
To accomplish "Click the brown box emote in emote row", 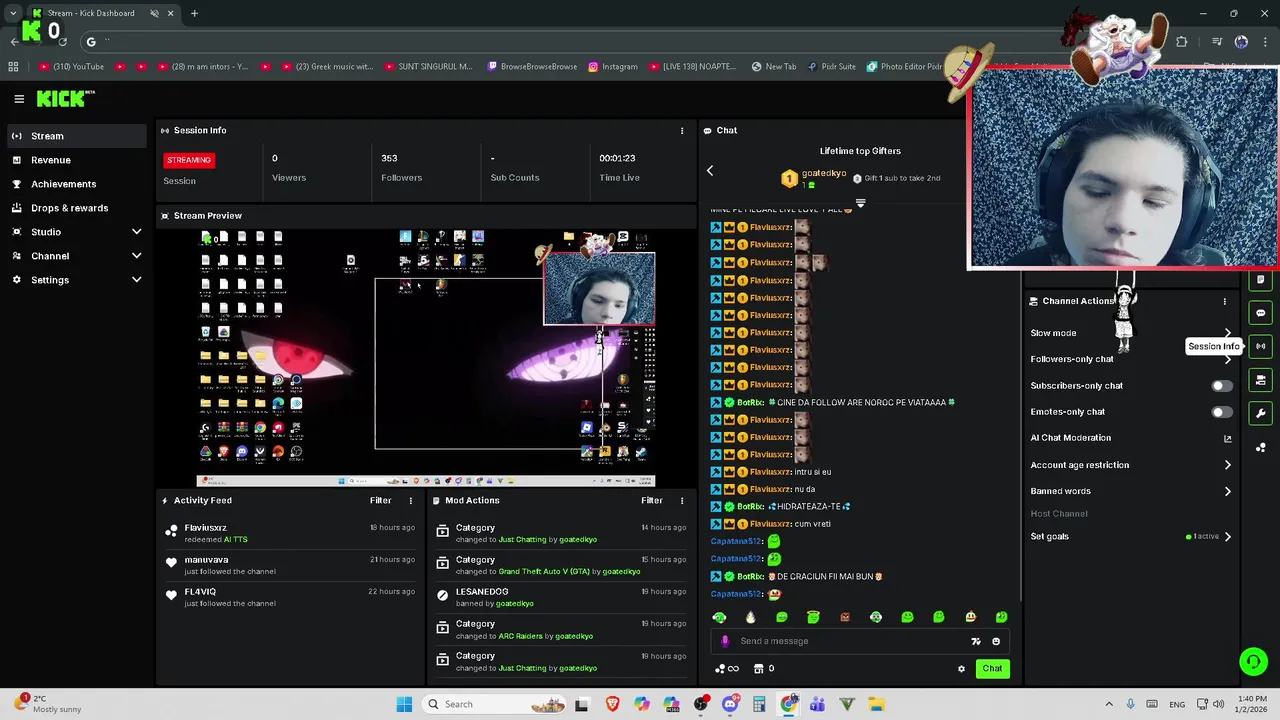I will [845, 617].
